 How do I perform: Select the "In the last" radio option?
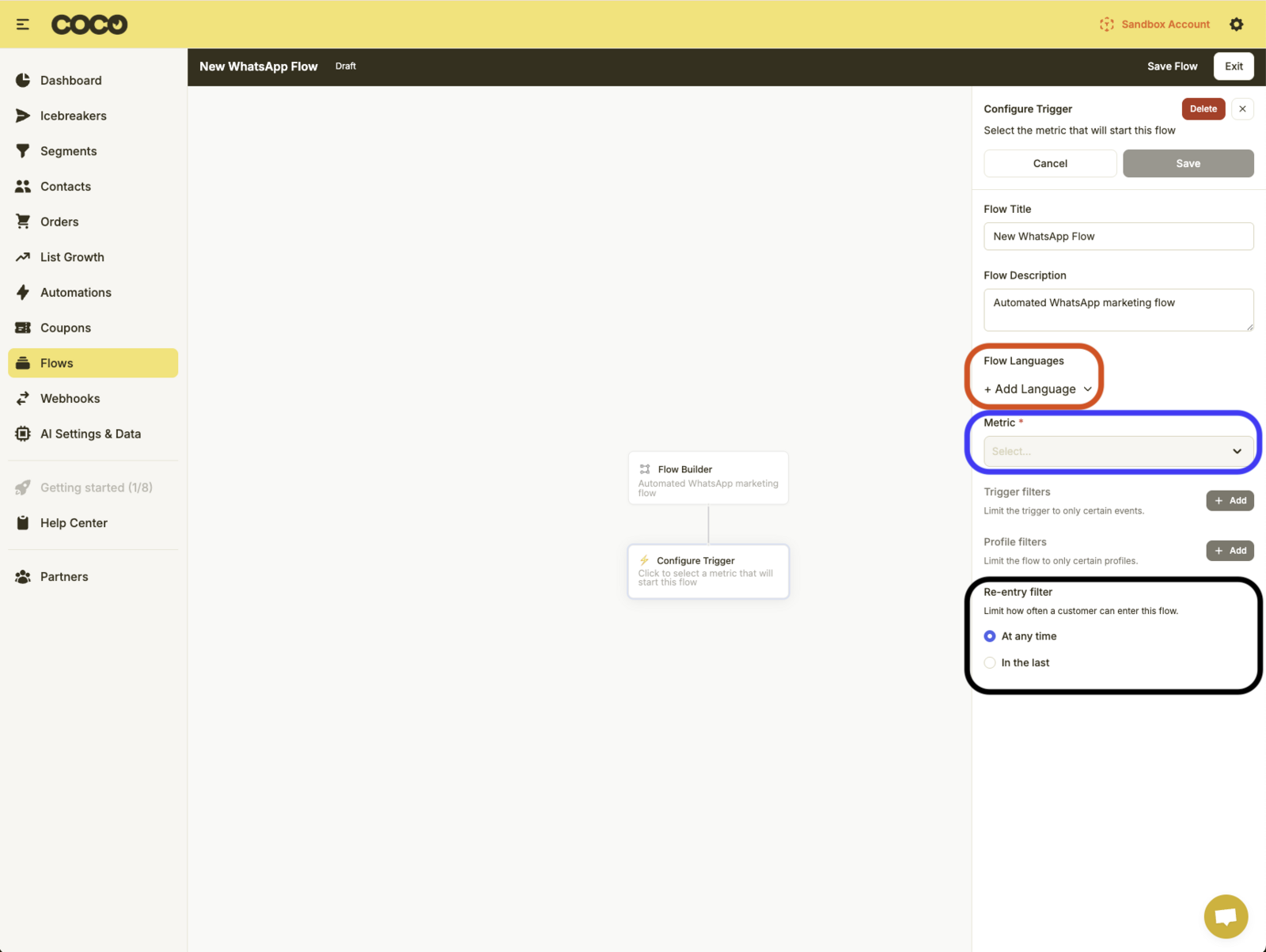click(990, 663)
